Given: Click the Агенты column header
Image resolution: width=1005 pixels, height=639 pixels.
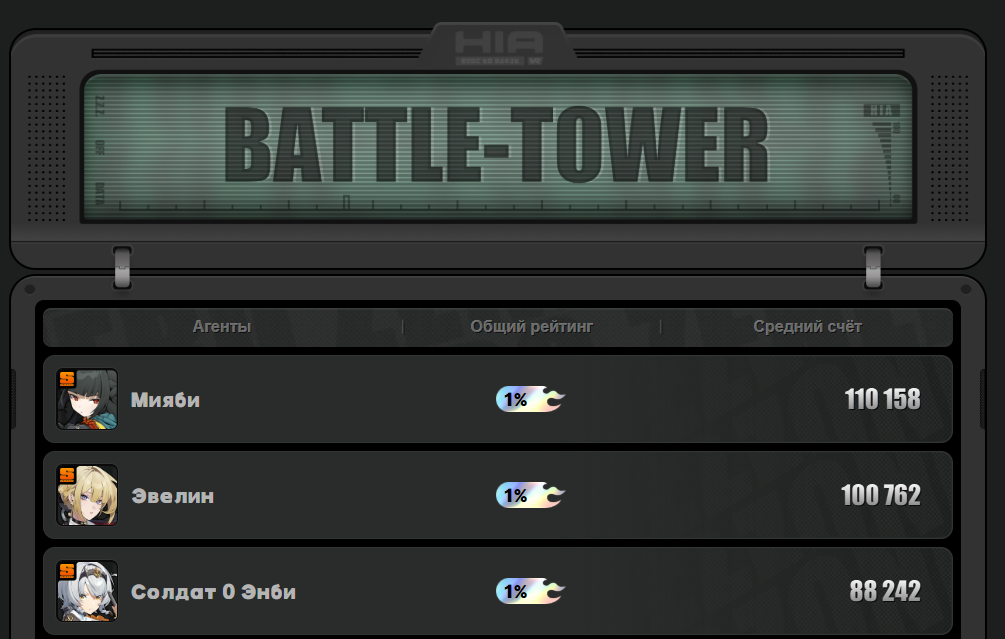Looking at the screenshot, I should click(222, 327).
